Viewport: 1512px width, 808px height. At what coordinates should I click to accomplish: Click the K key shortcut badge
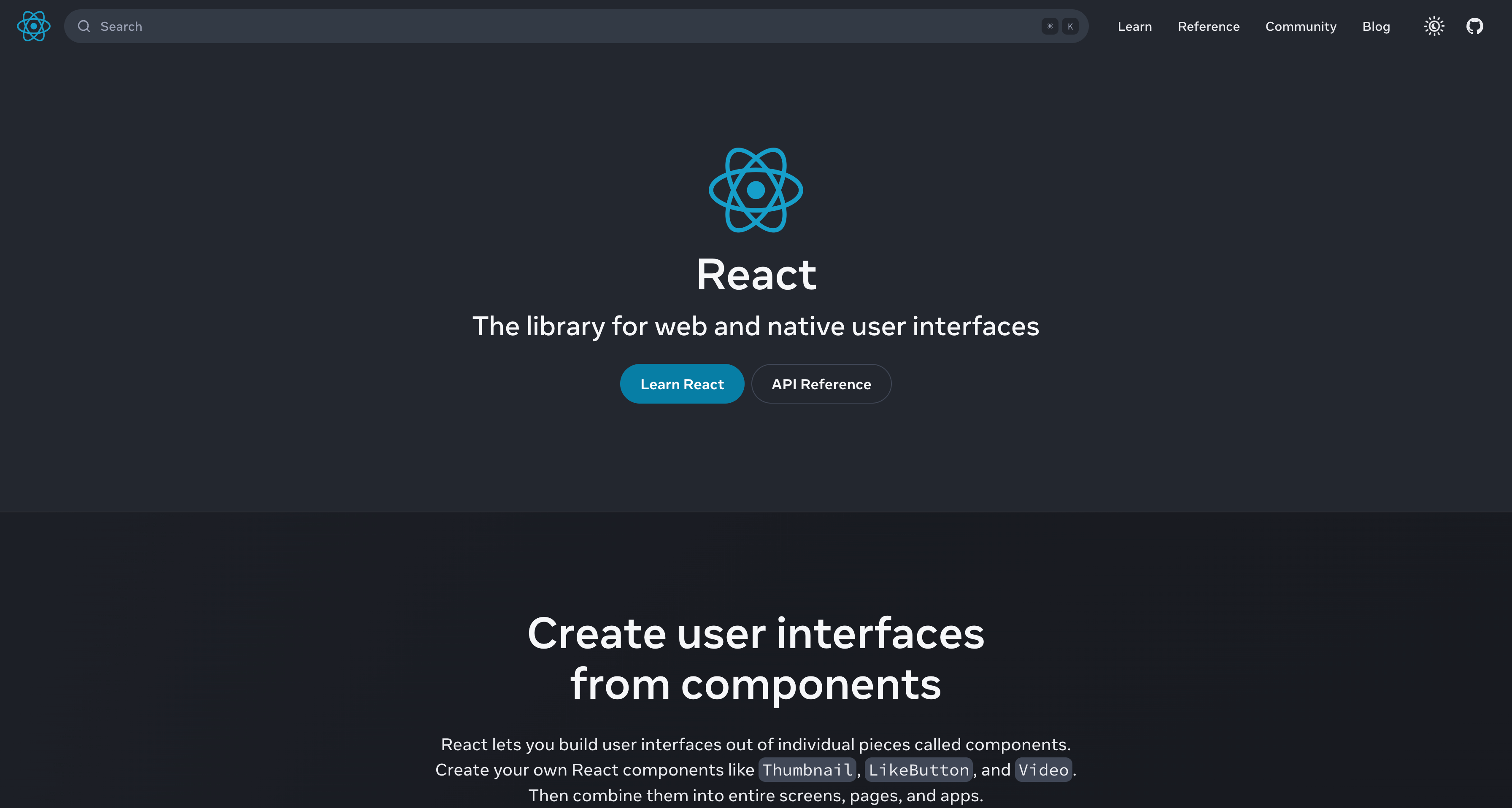tap(1070, 27)
